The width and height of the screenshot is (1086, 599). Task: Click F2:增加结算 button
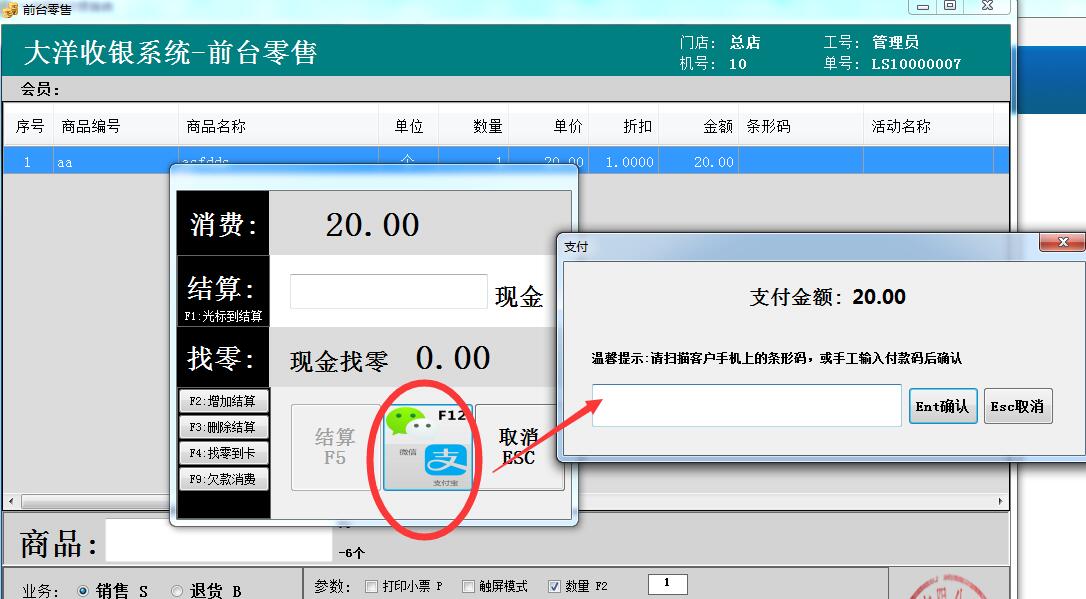[x=224, y=401]
